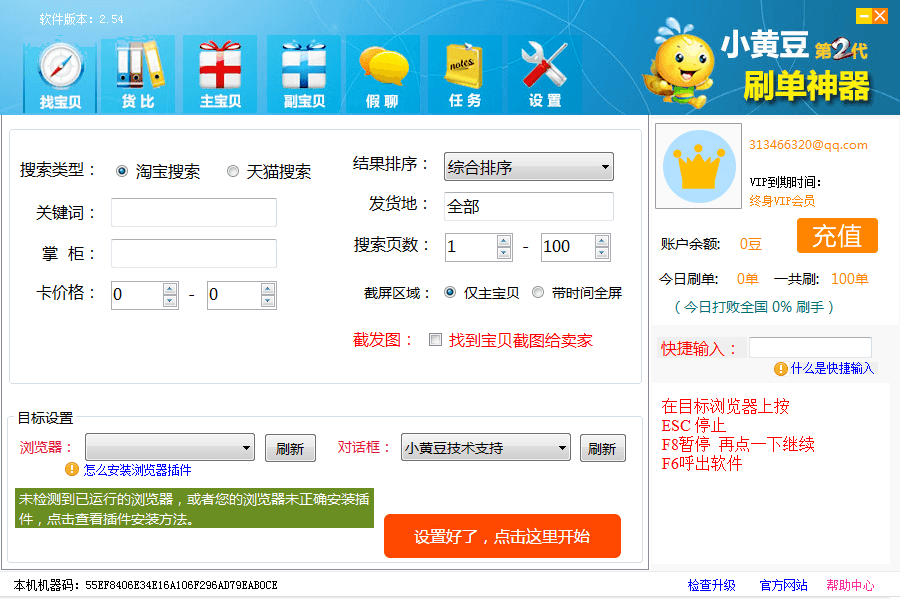Increase the minimum 卡价格 value
Screen dimensions: 900x600
coord(170,289)
